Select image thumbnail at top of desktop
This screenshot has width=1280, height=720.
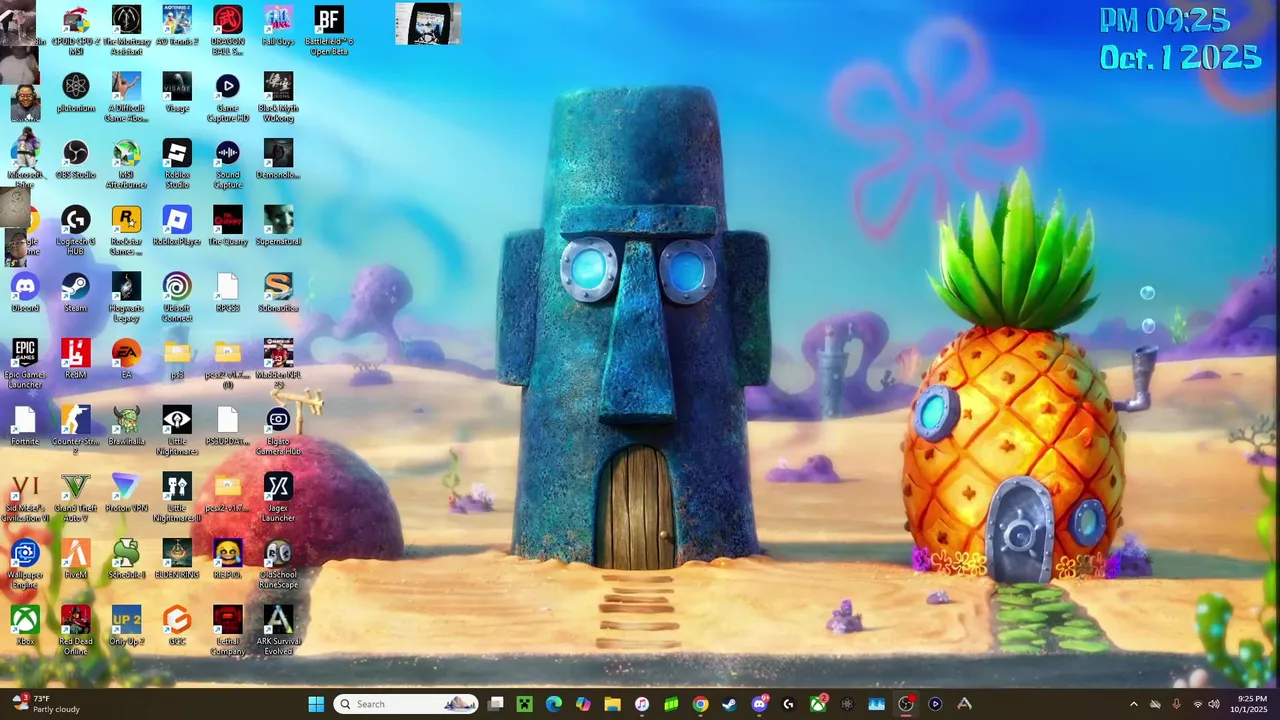(x=428, y=24)
